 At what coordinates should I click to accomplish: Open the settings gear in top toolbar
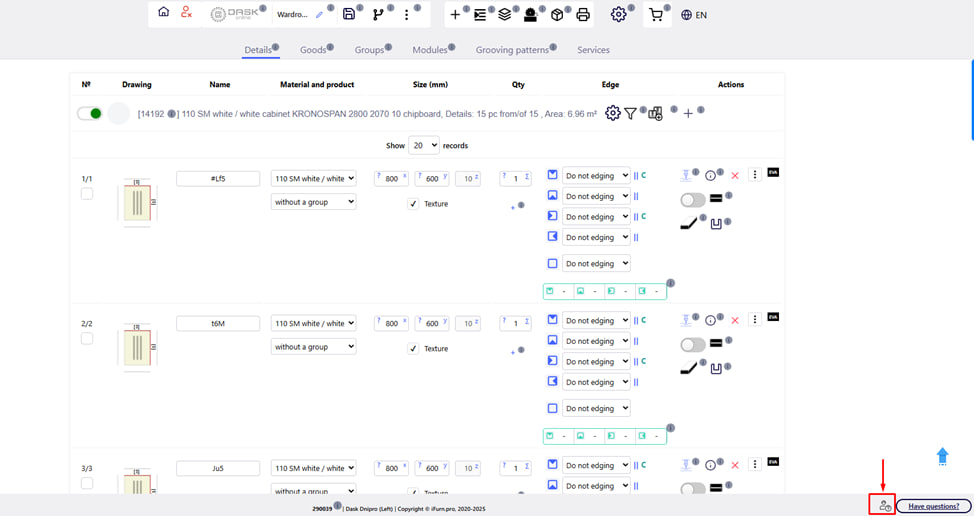(x=618, y=14)
